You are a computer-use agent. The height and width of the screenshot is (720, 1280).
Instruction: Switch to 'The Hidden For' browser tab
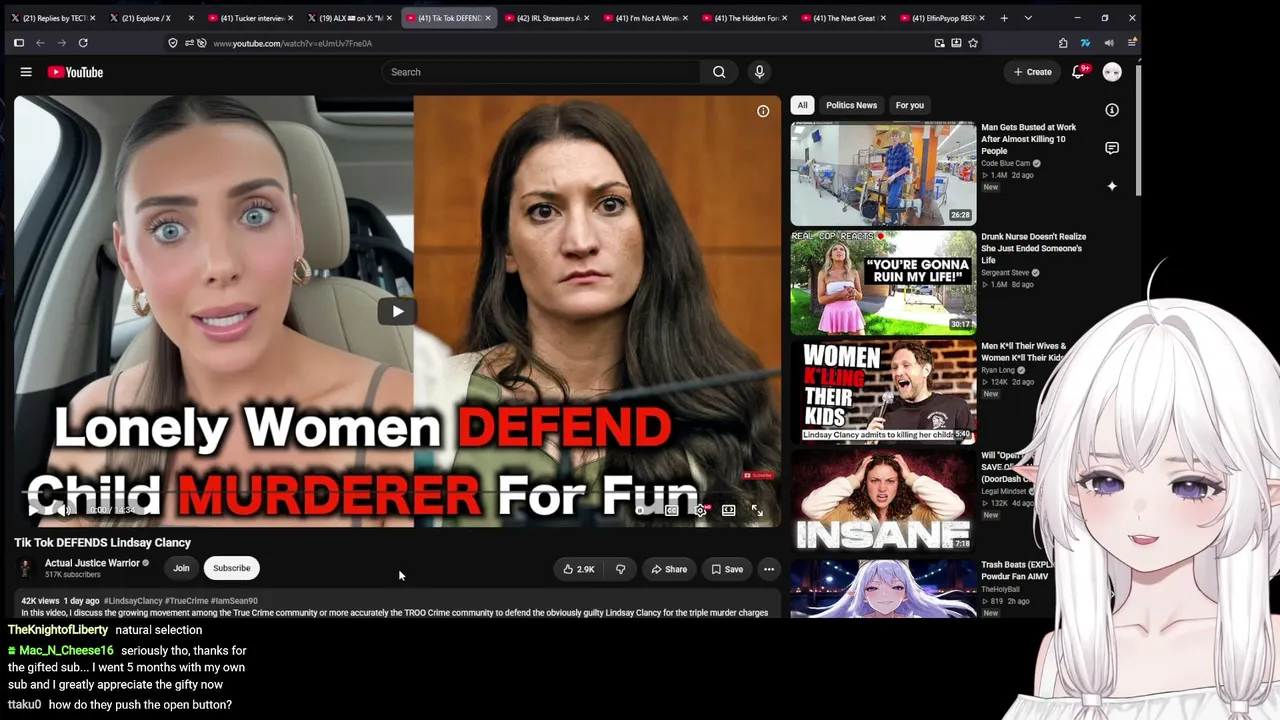744,18
